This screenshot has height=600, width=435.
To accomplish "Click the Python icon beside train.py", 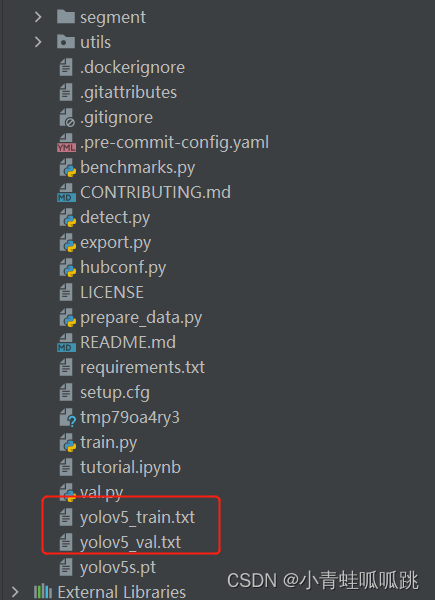I will [68, 442].
